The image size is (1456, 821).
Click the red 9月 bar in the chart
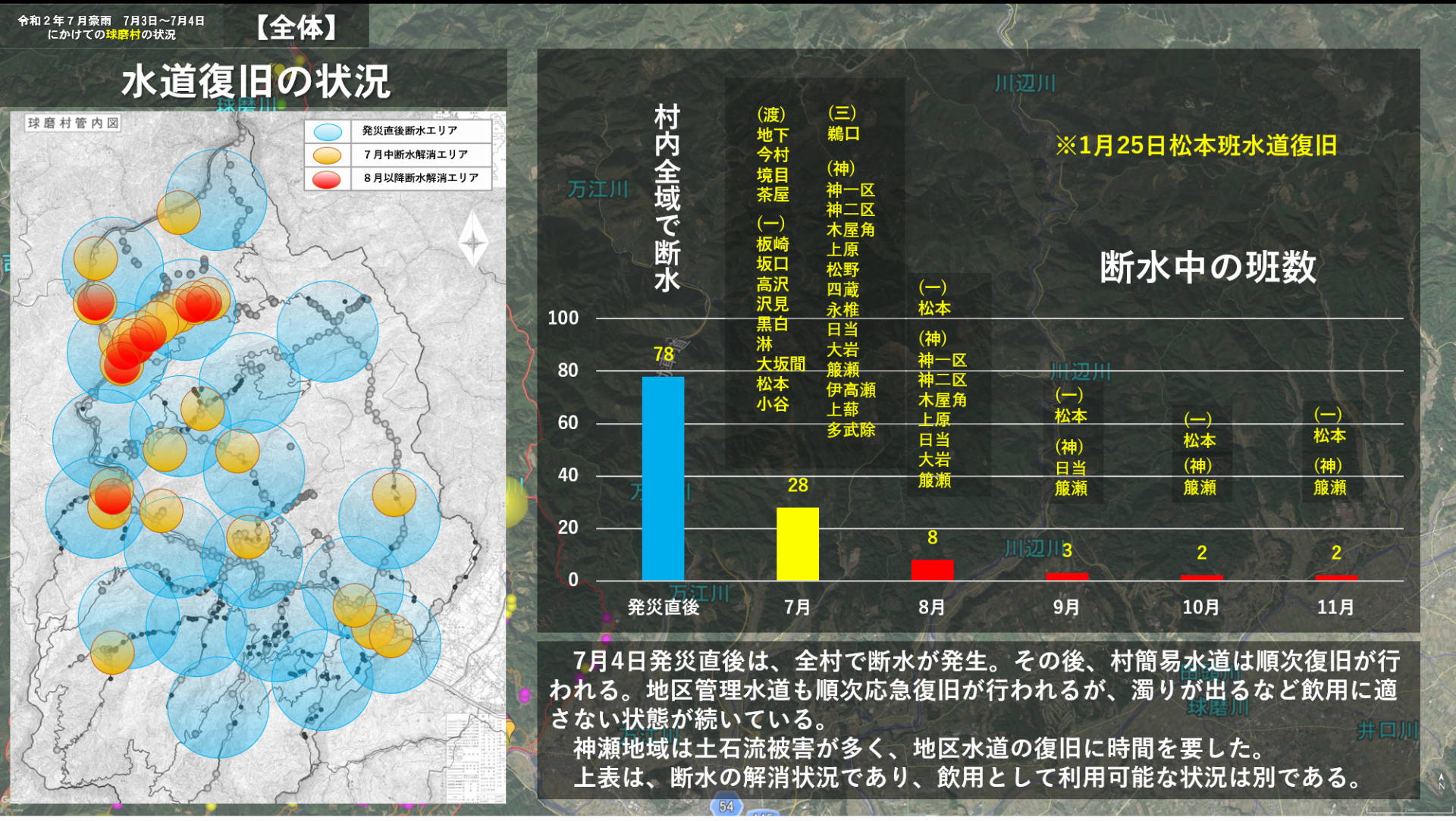point(1067,577)
